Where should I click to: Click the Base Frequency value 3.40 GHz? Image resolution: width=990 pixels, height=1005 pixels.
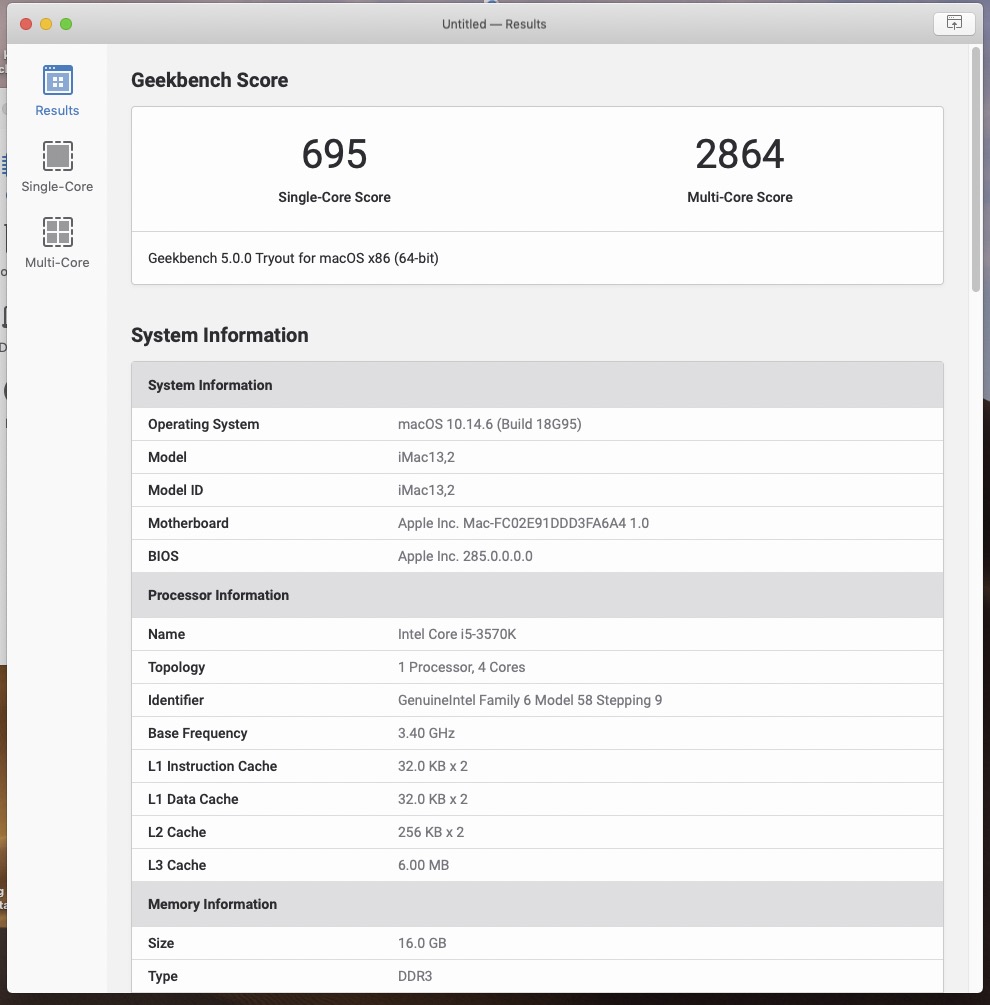pyautogui.click(x=426, y=733)
